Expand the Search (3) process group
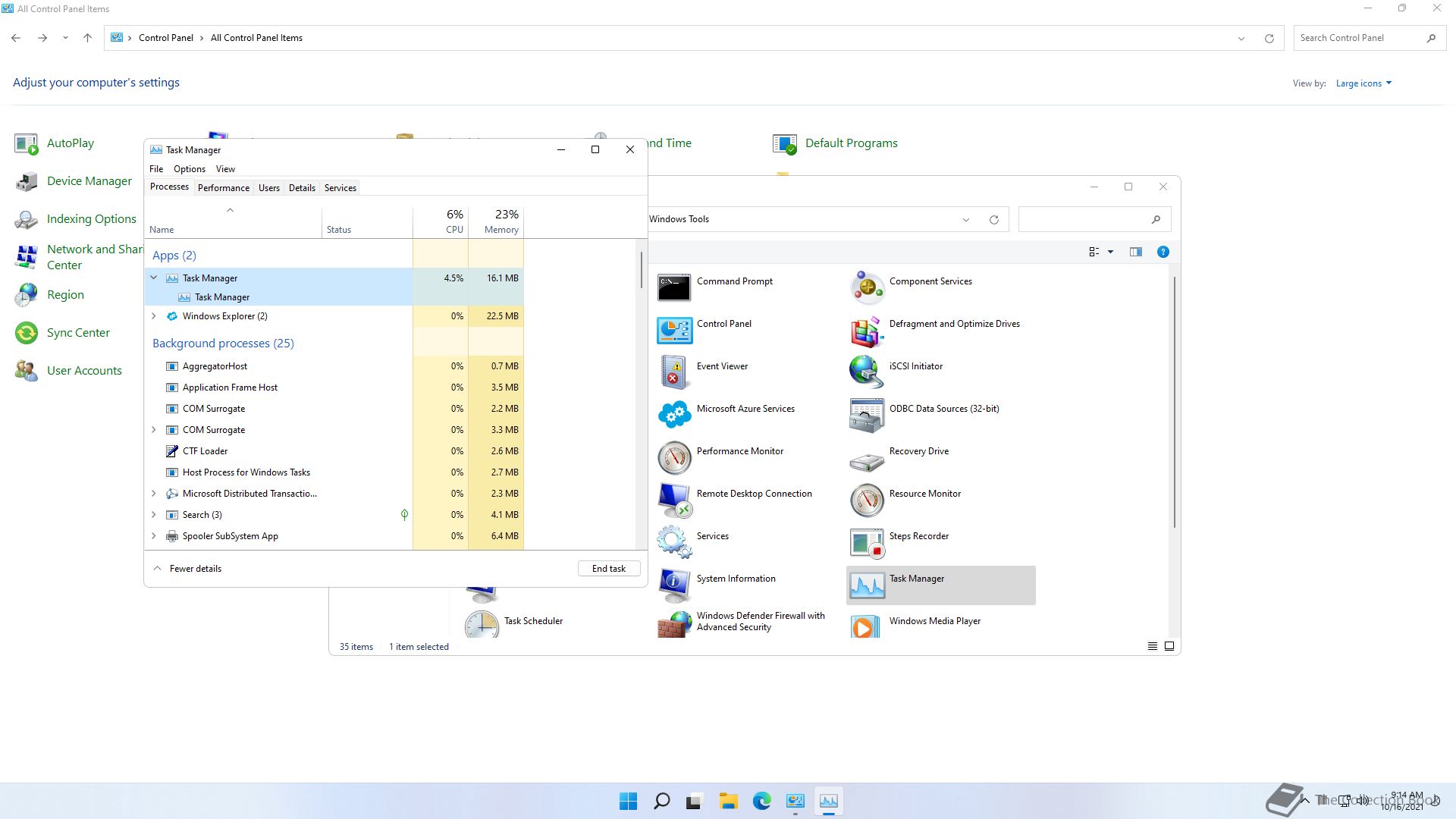Image resolution: width=1456 pixels, height=819 pixels. [x=154, y=515]
